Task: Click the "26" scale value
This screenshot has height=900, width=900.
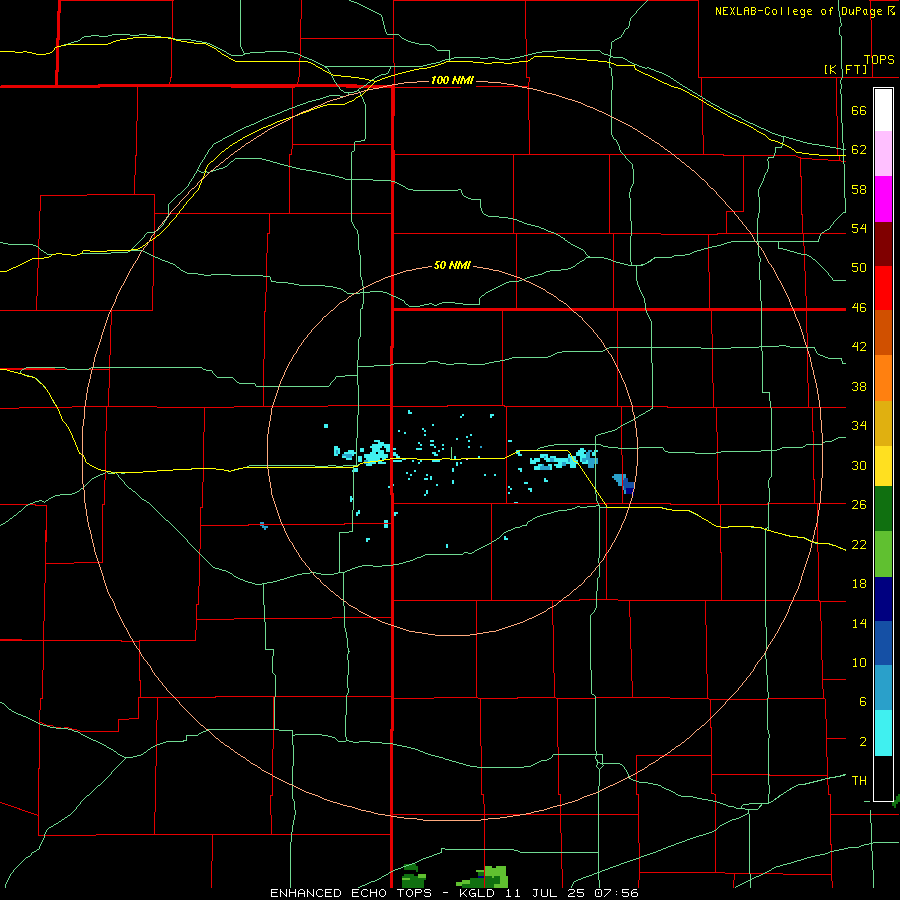Action: point(859,505)
